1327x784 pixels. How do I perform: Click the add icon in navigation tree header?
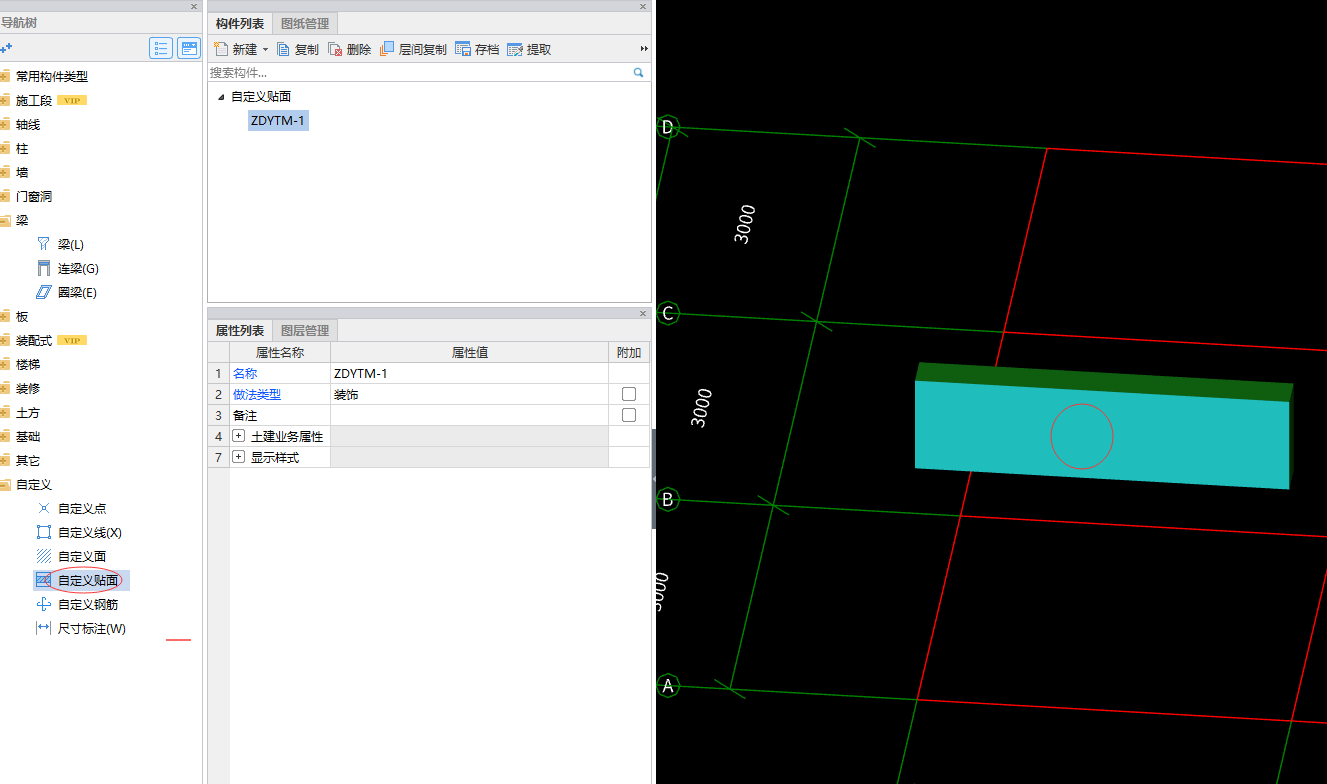click(6, 48)
